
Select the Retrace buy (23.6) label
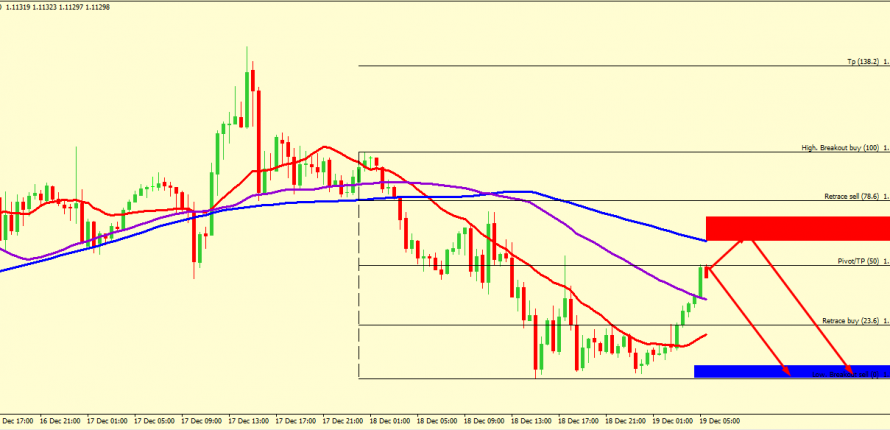click(849, 320)
